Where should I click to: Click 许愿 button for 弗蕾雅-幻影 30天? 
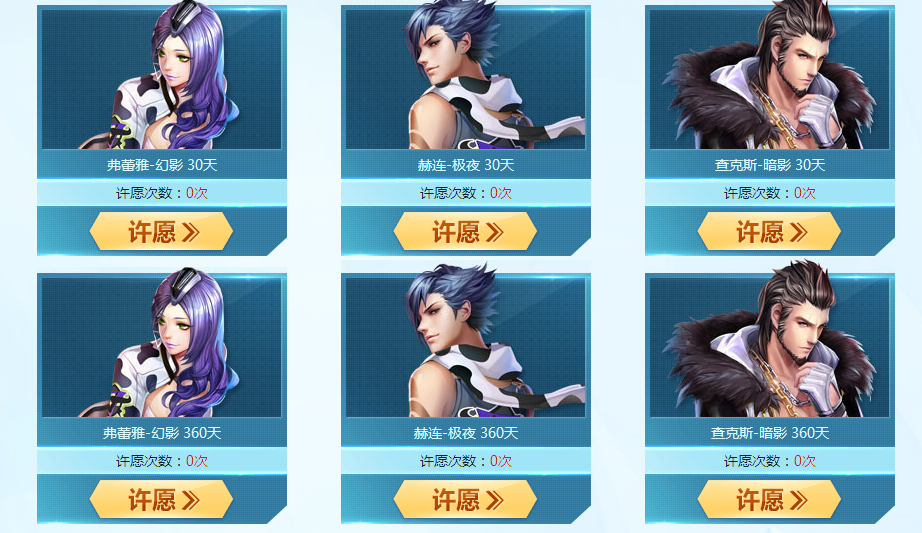161,232
